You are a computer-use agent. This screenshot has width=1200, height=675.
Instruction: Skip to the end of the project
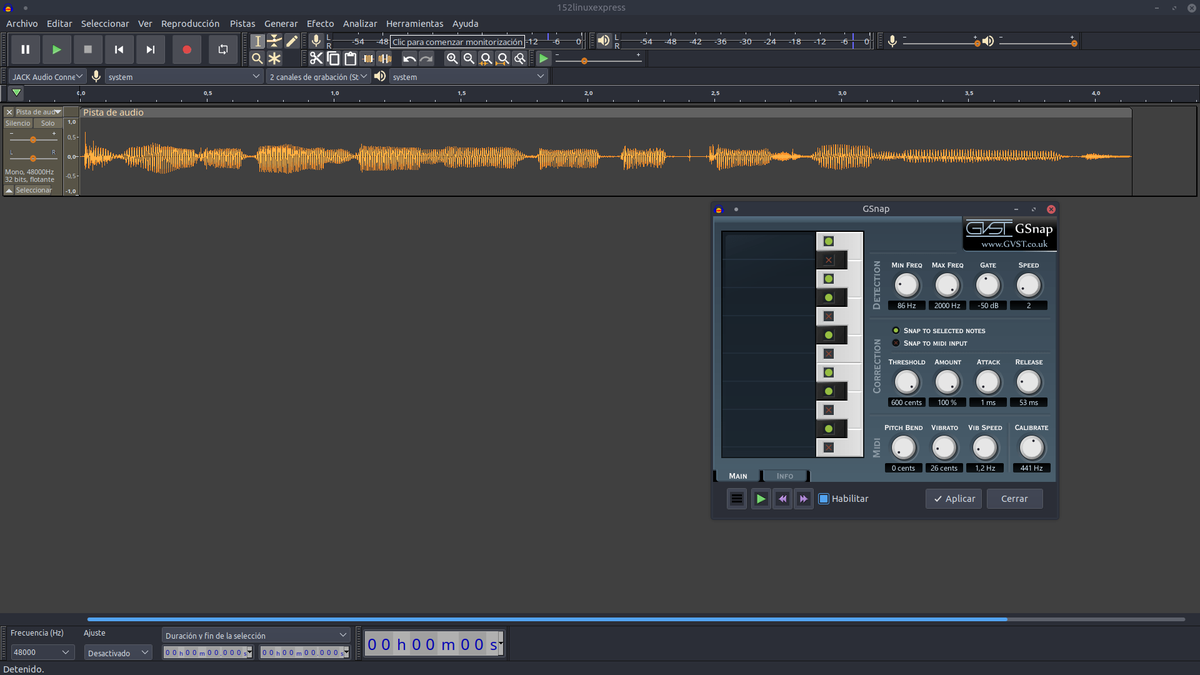[x=150, y=49]
